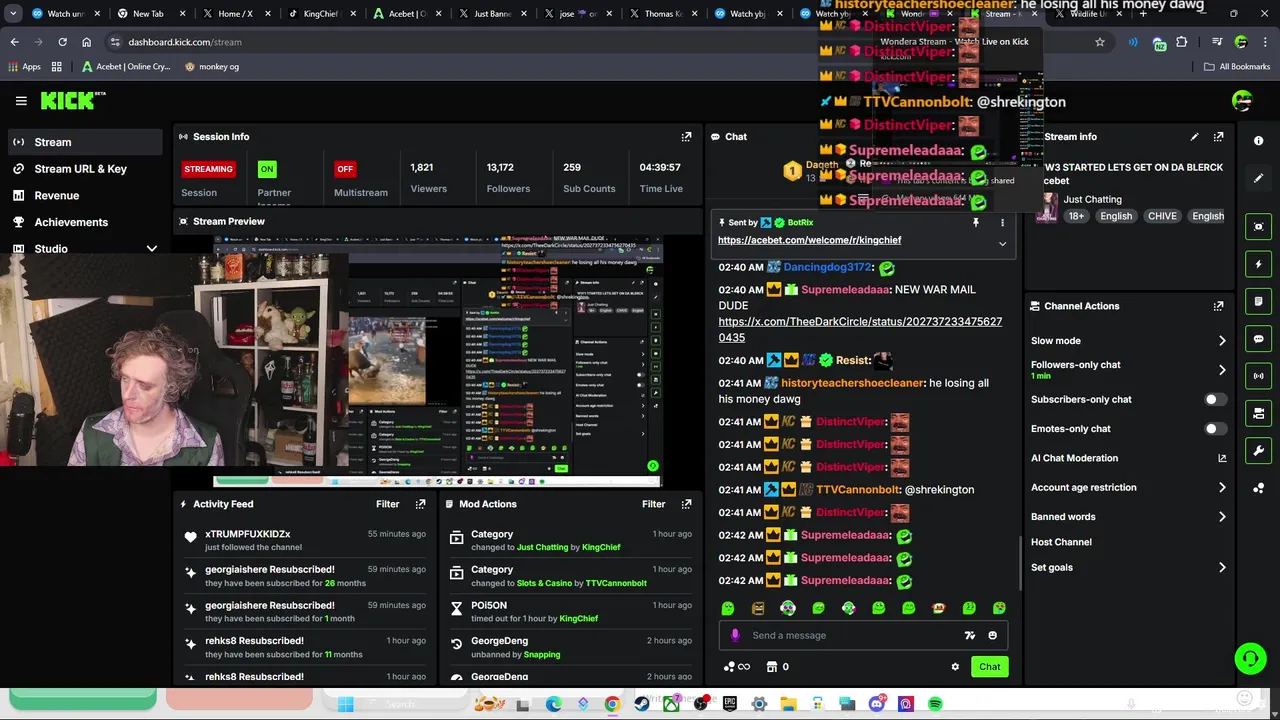This screenshot has height=720, width=1280.
Task: Open the Mod Actions Filter
Action: [653, 504]
